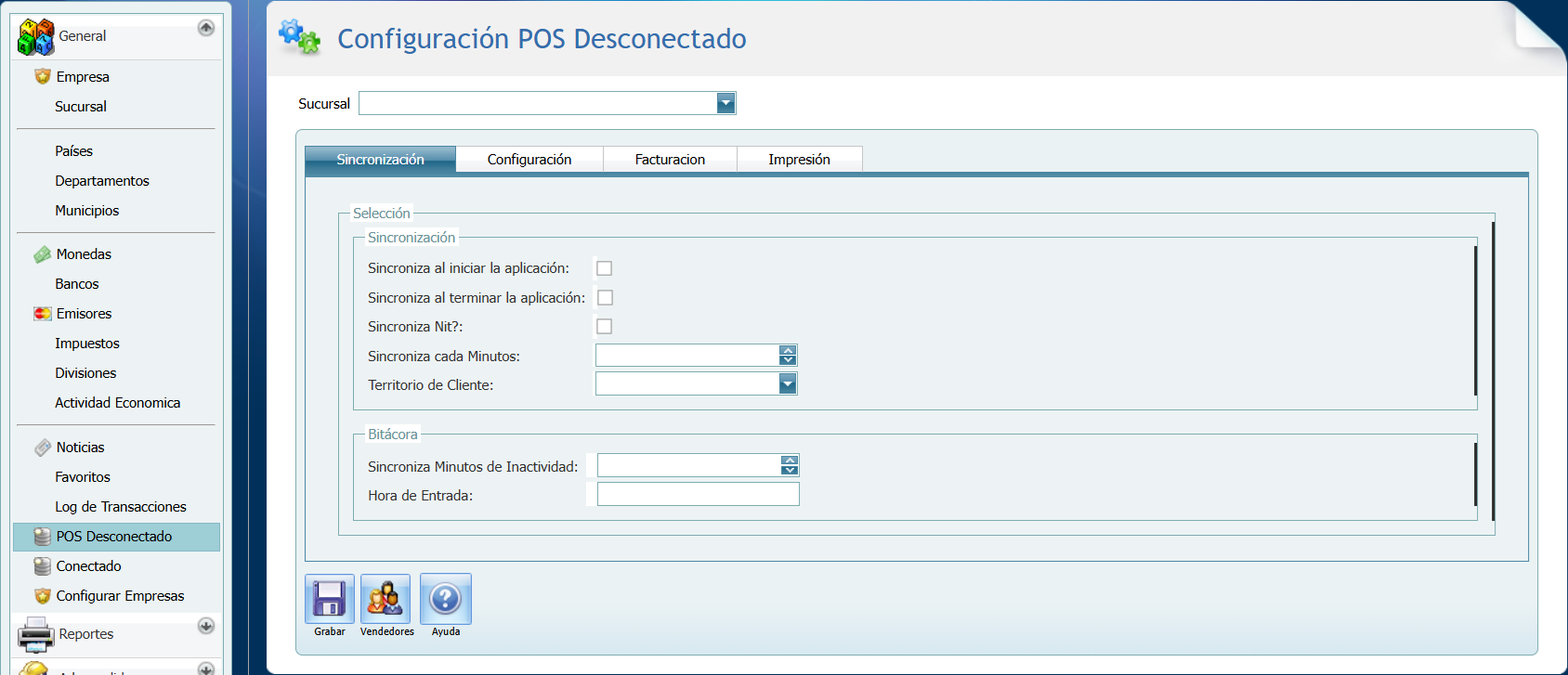The height and width of the screenshot is (675, 1568).
Task: Click the Noticias tag icon
Action: 43,448
